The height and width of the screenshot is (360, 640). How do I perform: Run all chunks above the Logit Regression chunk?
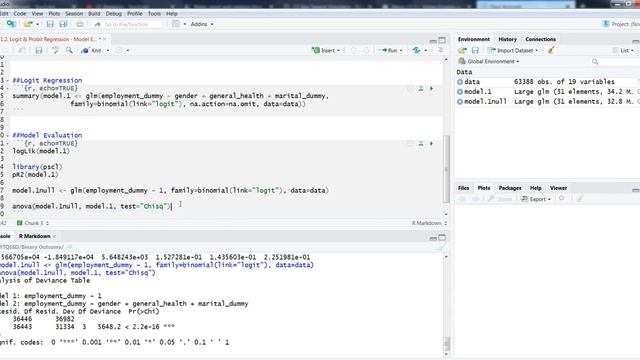(x=421, y=89)
